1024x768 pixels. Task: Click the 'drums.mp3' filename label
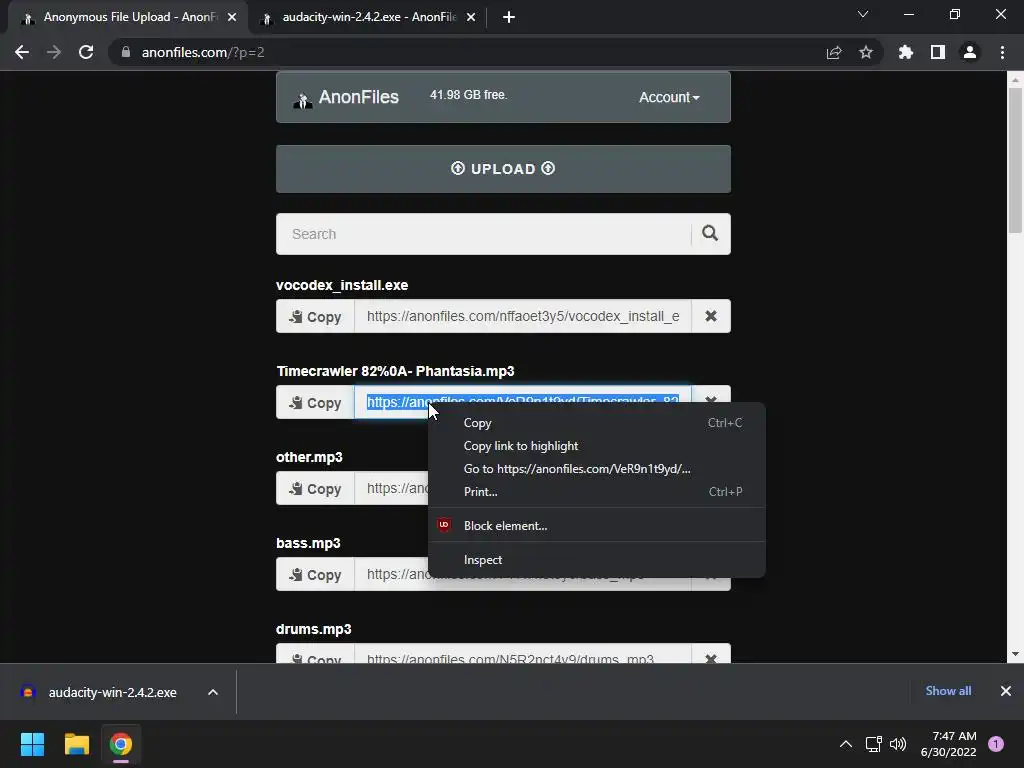click(313, 629)
